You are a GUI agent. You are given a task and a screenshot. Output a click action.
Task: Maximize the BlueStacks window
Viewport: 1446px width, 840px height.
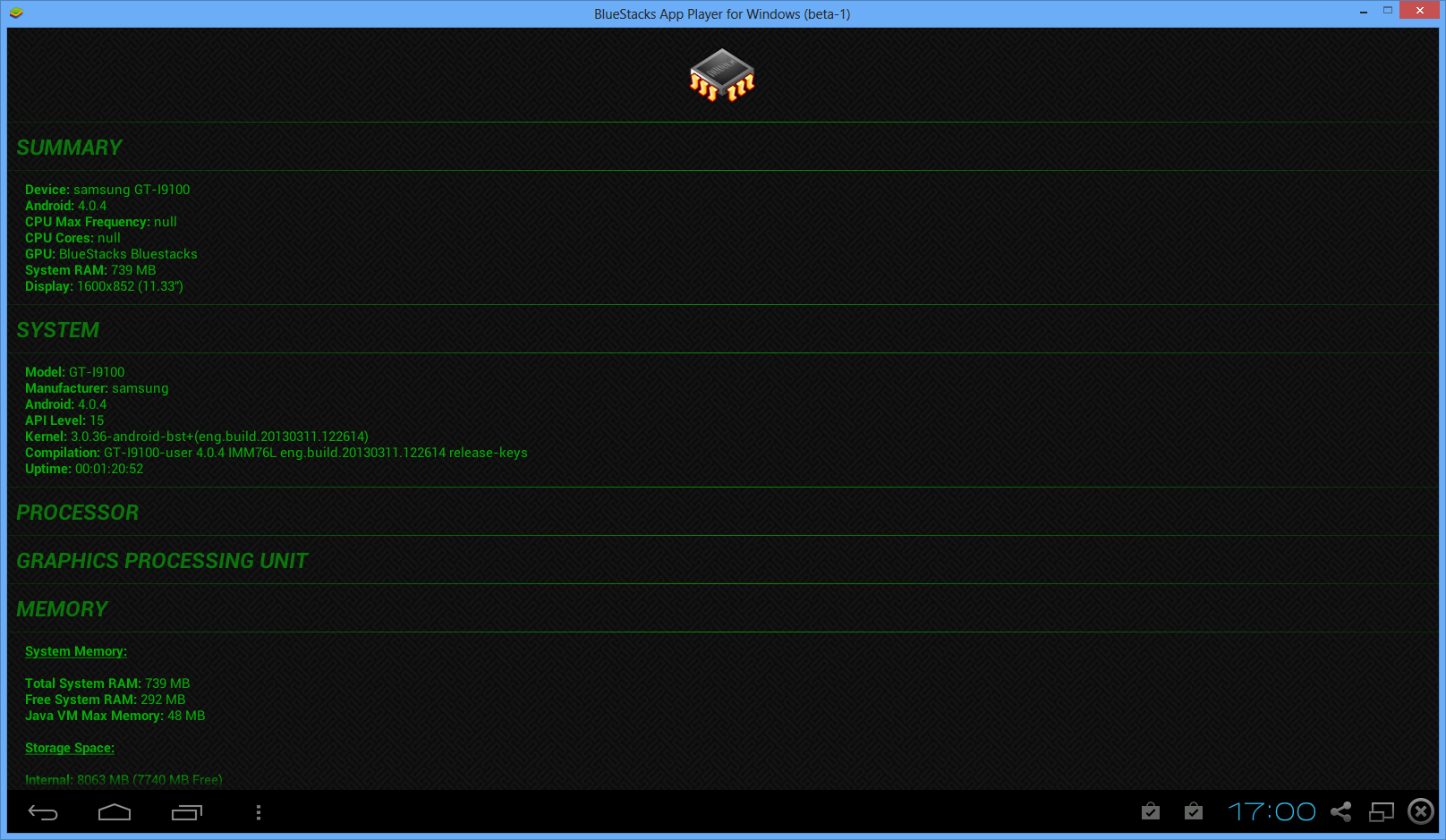pyautogui.click(x=1388, y=11)
